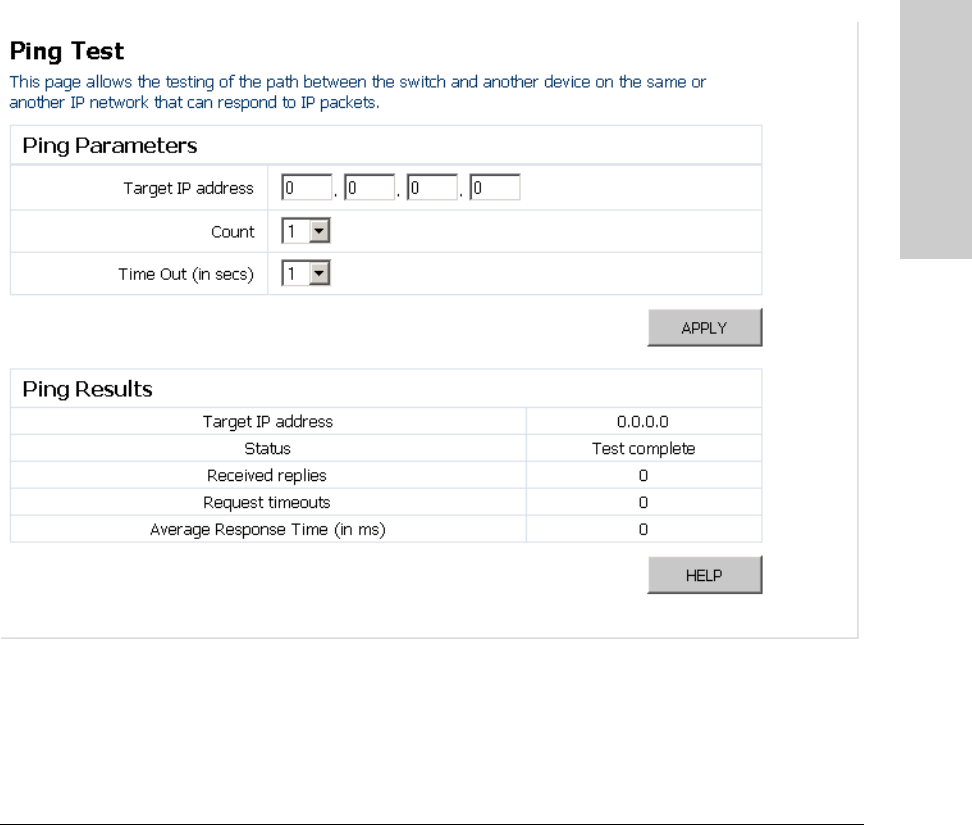
Task: Click the Average Response Time row label
Action: [268, 529]
